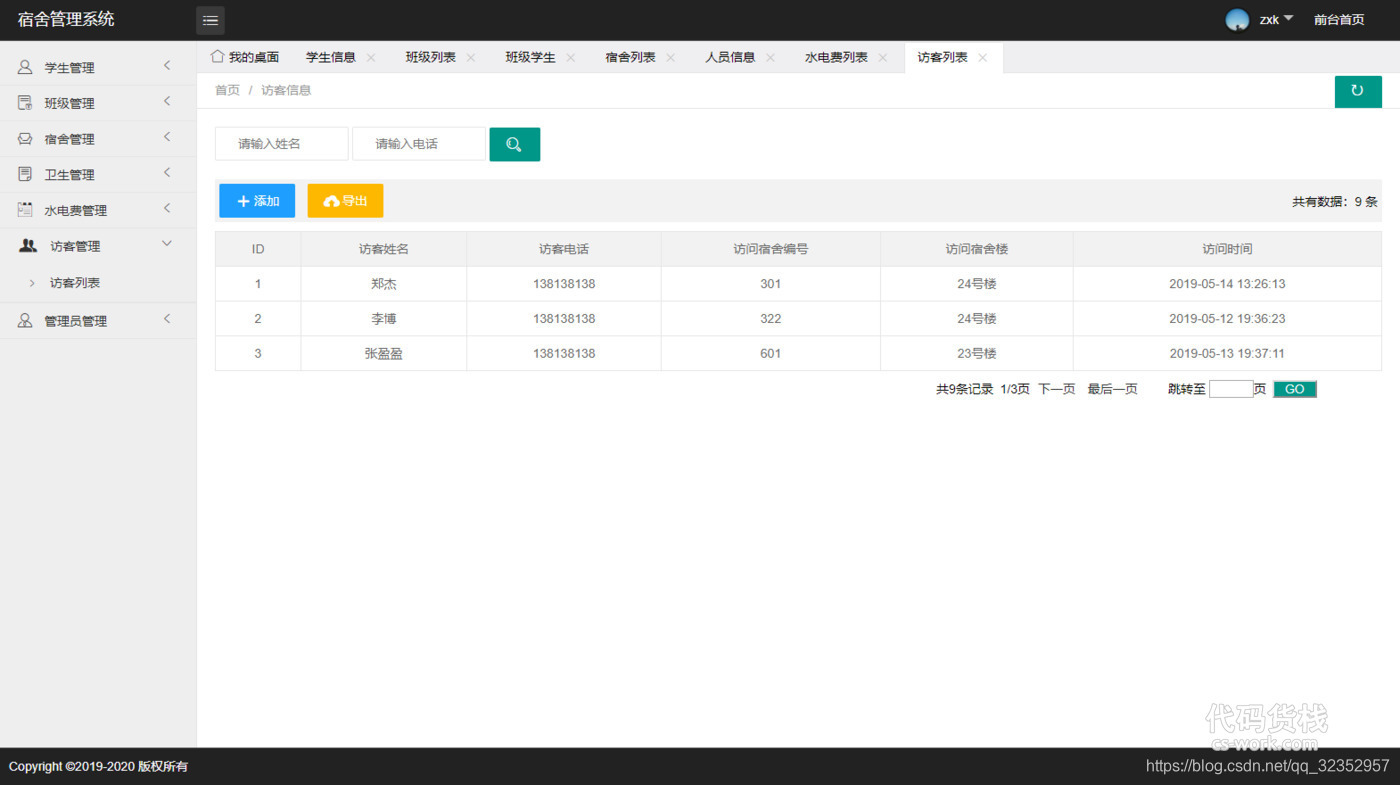Expand the 卫生管理 menu chevron
Image resolution: width=1400 pixels, height=785 pixels.
click(167, 172)
